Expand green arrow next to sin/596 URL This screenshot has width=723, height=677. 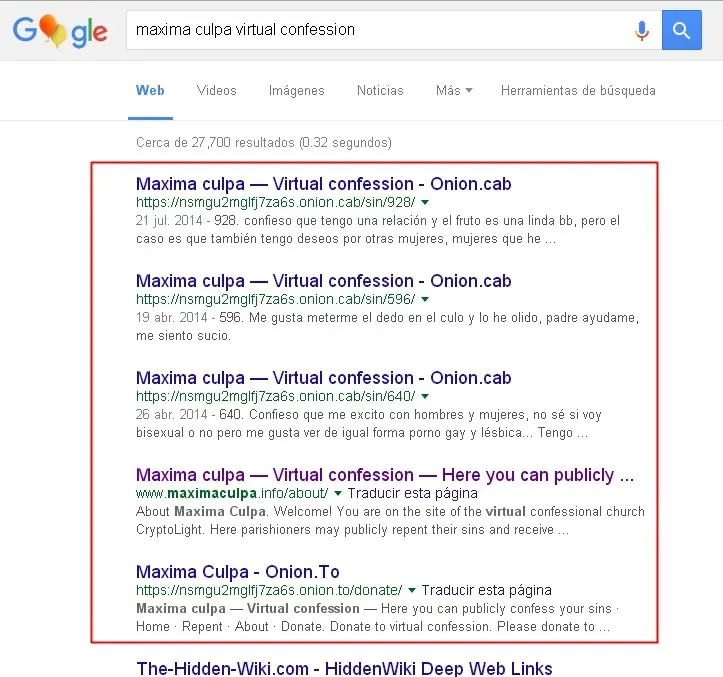point(425,299)
